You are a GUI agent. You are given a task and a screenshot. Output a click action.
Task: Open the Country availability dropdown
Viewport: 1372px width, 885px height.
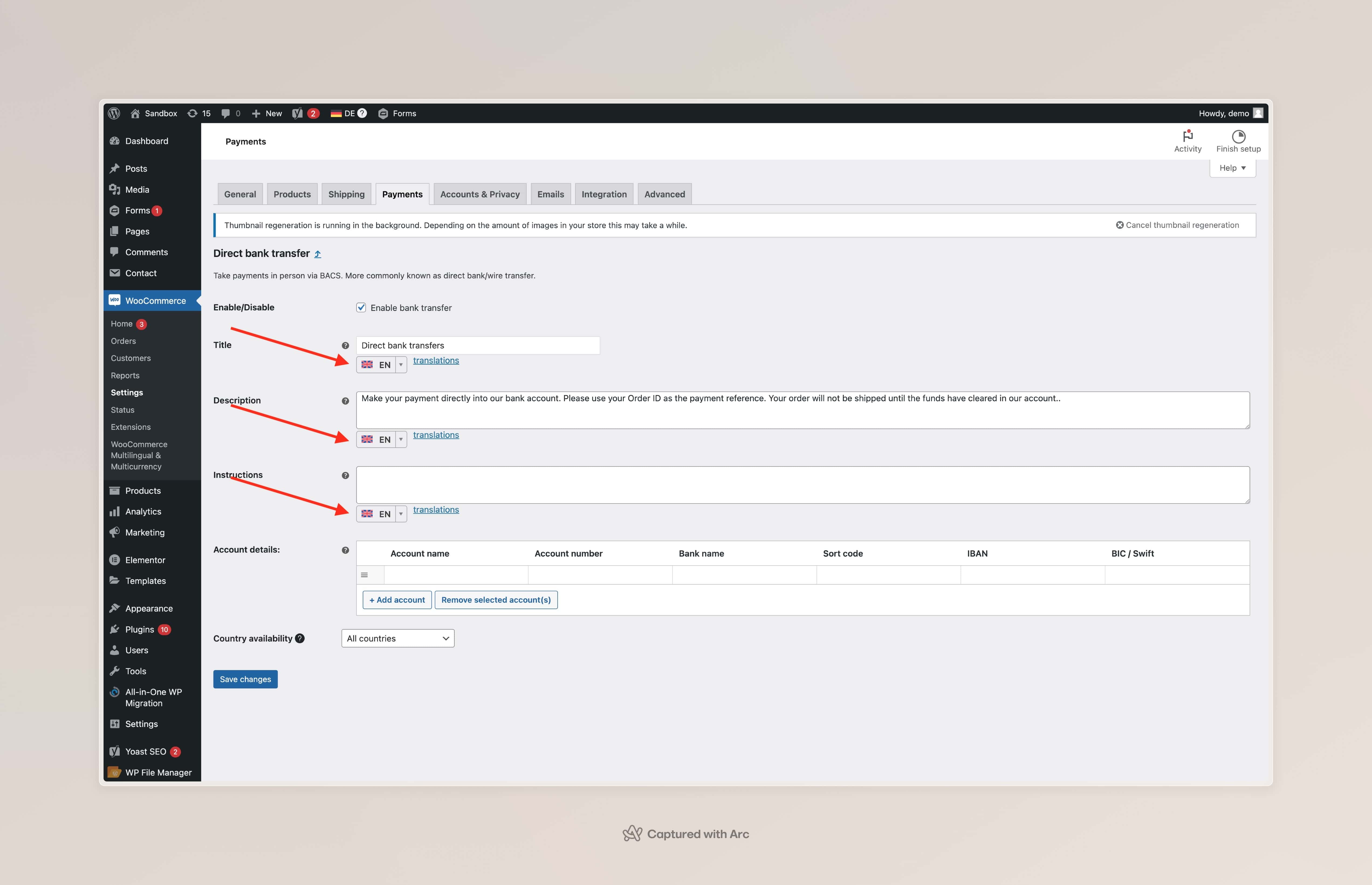(397, 639)
